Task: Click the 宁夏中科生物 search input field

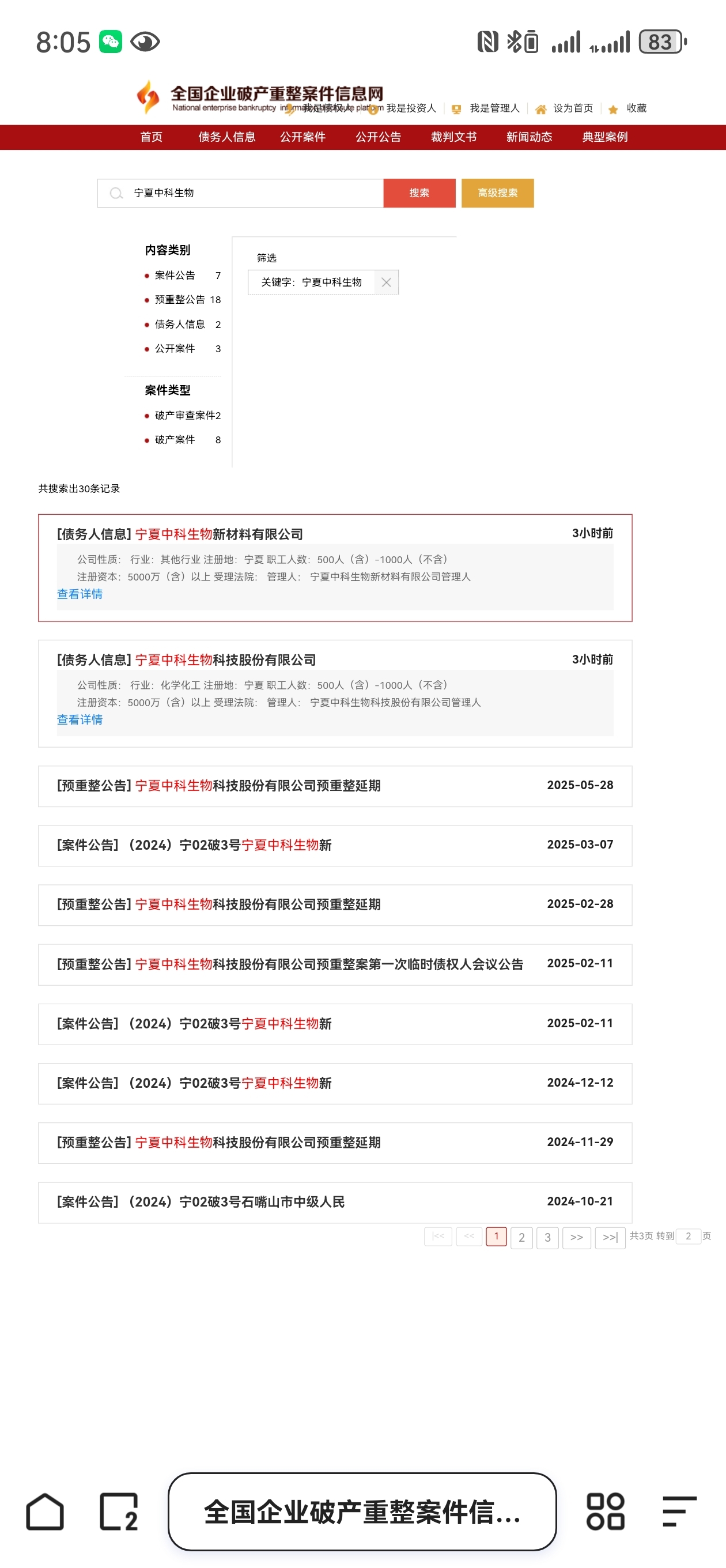Action: click(x=240, y=193)
